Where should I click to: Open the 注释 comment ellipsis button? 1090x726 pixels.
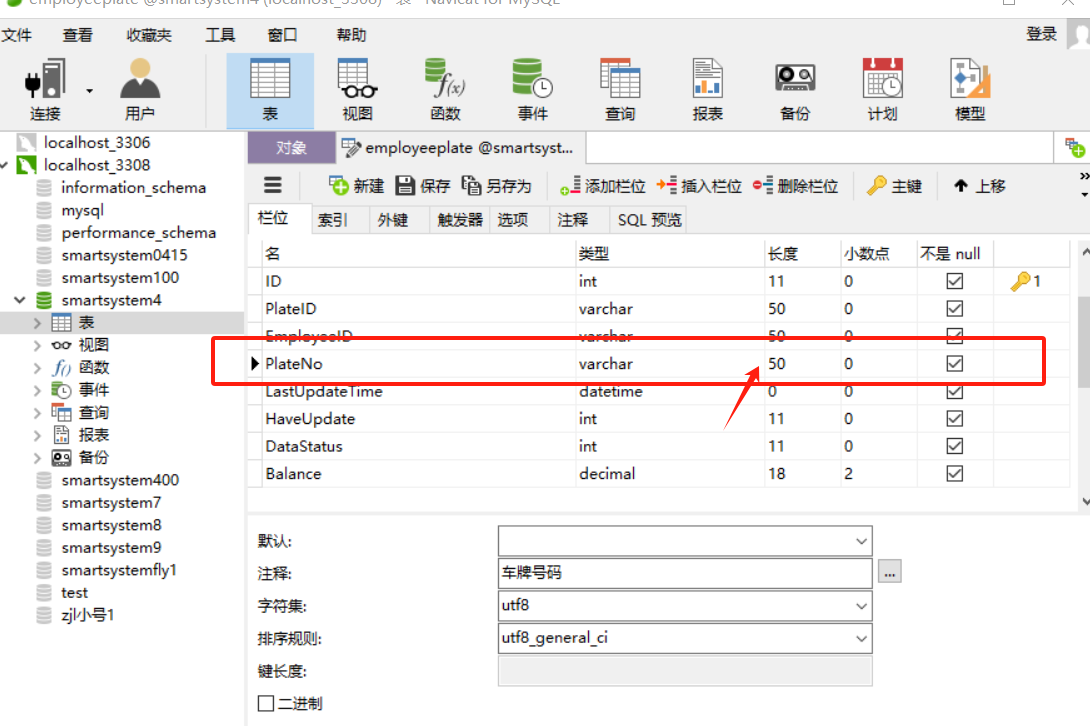(890, 572)
